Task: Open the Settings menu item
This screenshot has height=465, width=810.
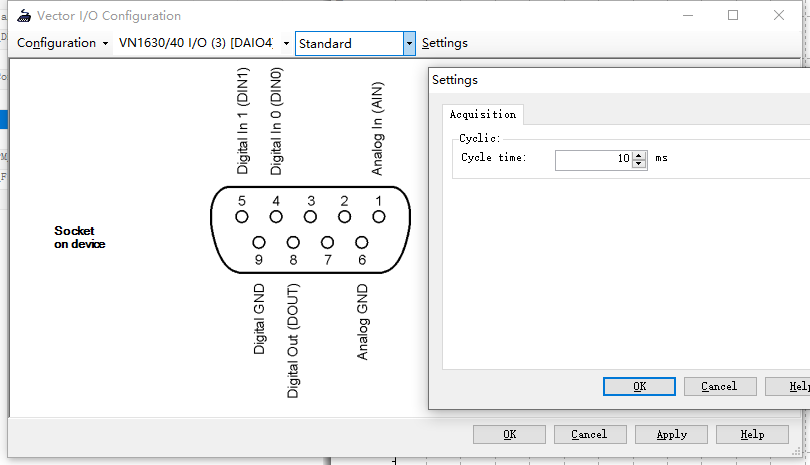Action: 444,43
